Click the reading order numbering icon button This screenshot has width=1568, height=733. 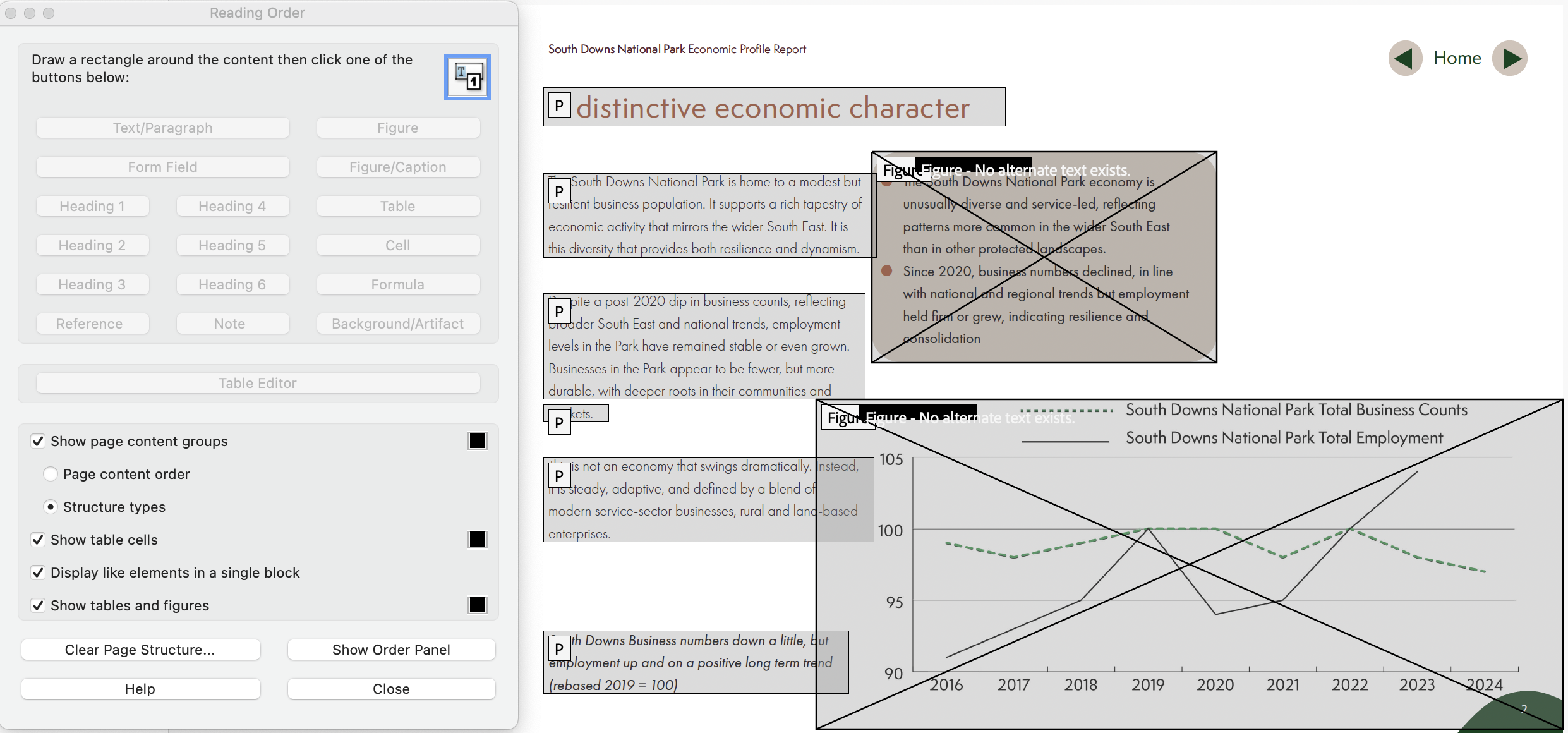[467, 77]
